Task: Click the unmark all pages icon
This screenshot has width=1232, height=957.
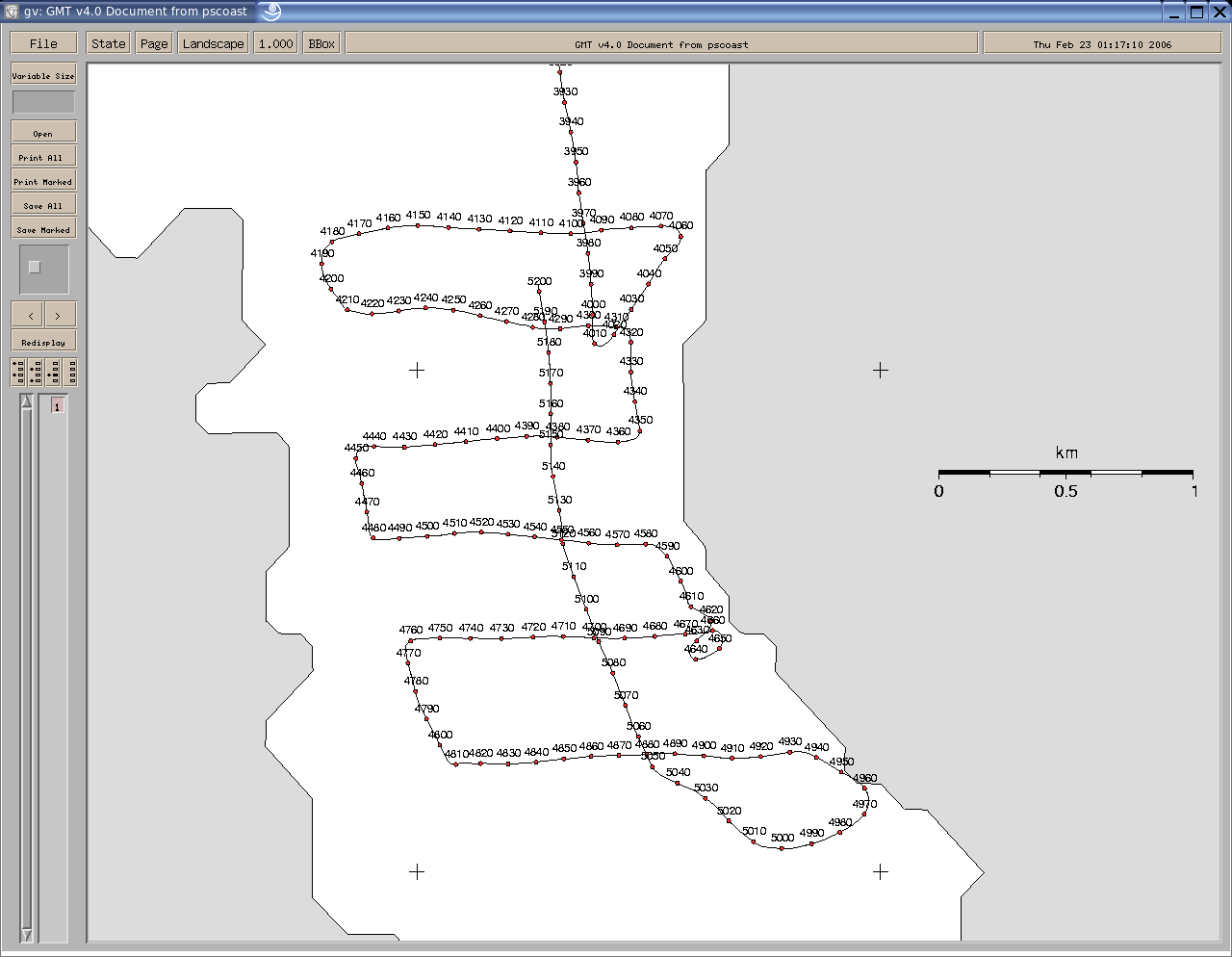Action: (x=70, y=372)
